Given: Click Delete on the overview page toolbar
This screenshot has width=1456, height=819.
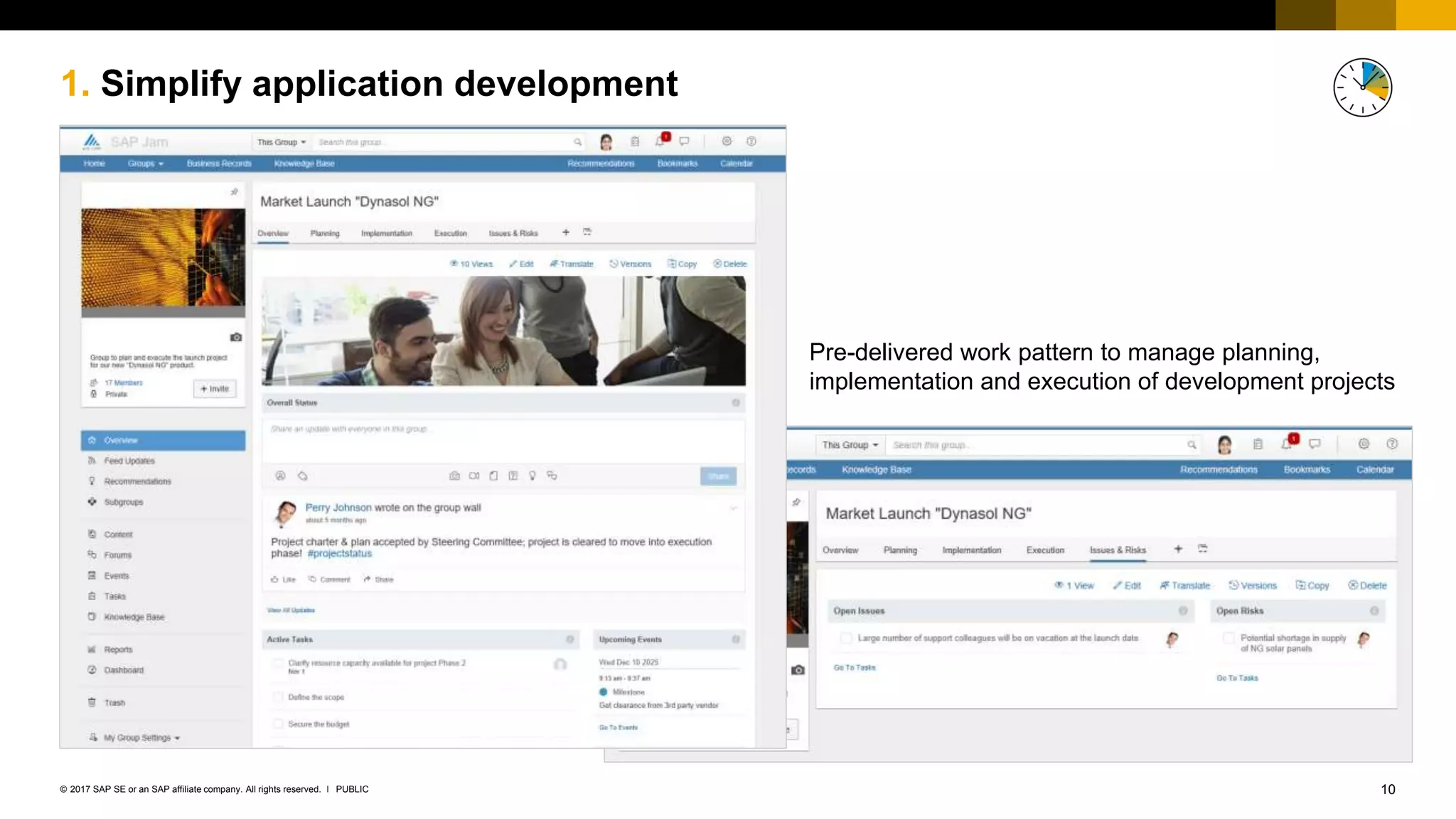Looking at the screenshot, I should pos(730,264).
